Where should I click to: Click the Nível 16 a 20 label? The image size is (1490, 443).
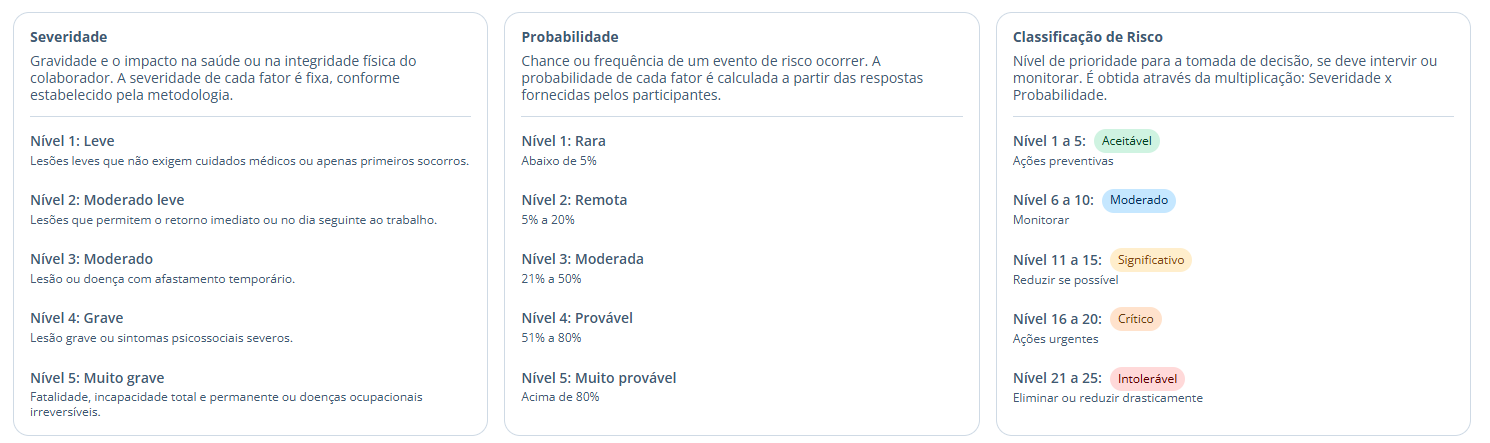[x=1057, y=319]
